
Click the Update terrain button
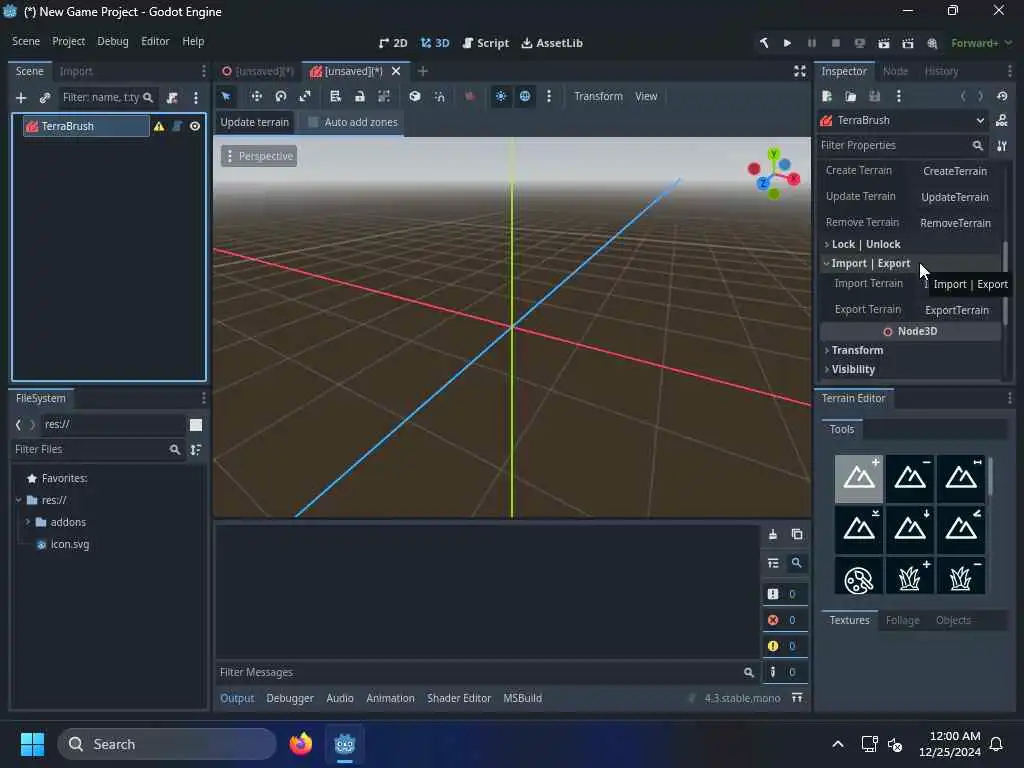click(x=255, y=122)
